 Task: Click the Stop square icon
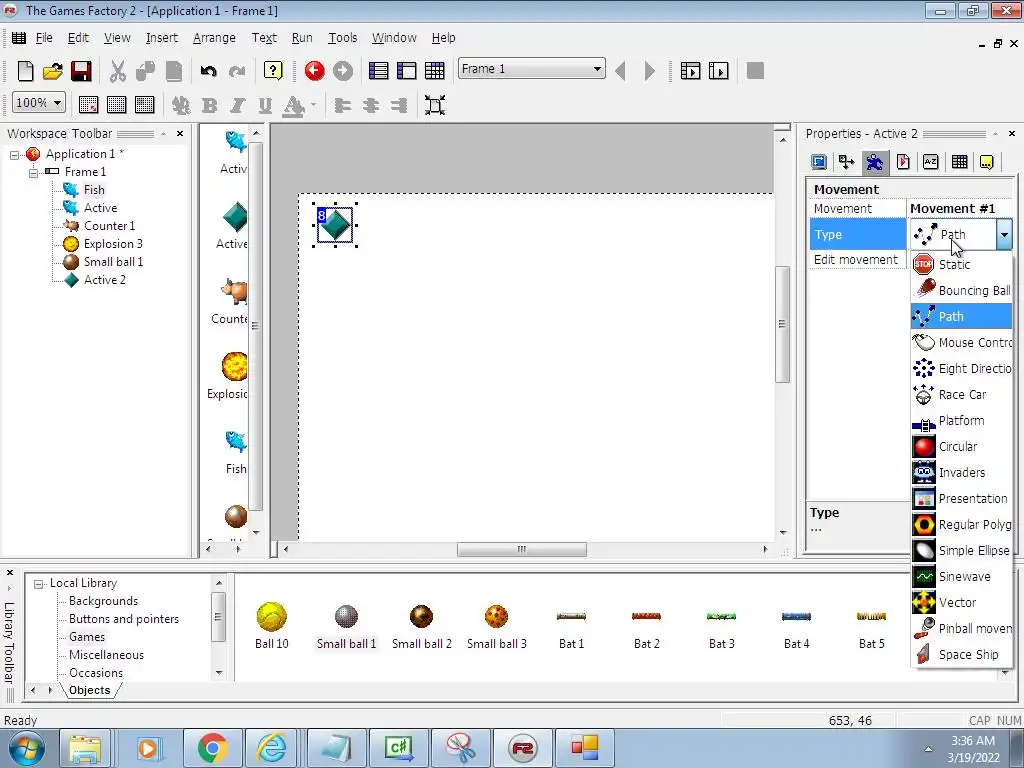click(755, 71)
